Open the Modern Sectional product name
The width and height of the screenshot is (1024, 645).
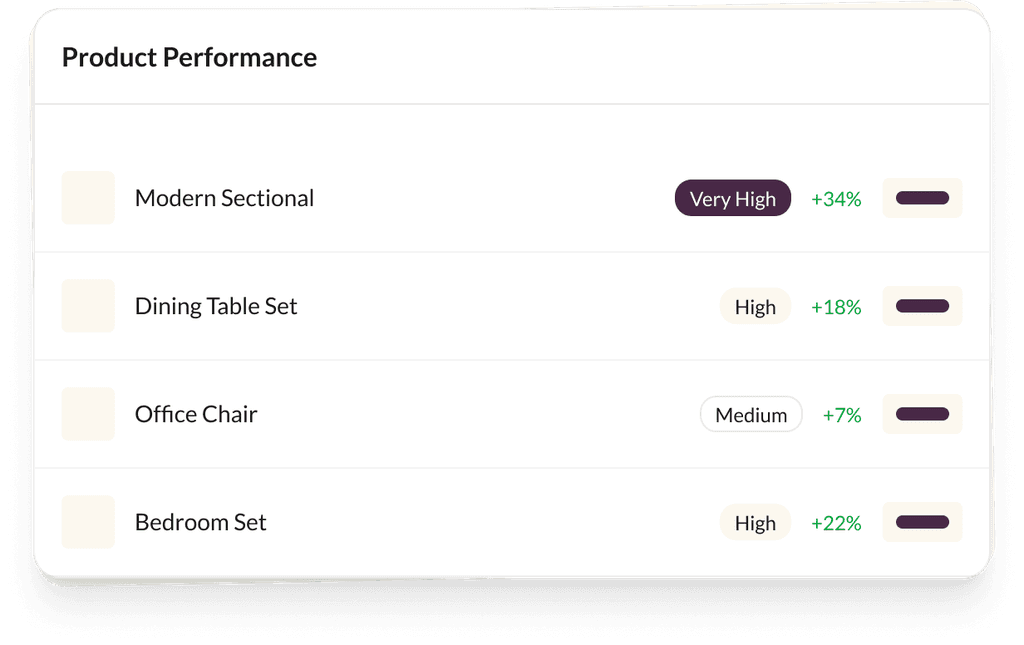(x=224, y=198)
